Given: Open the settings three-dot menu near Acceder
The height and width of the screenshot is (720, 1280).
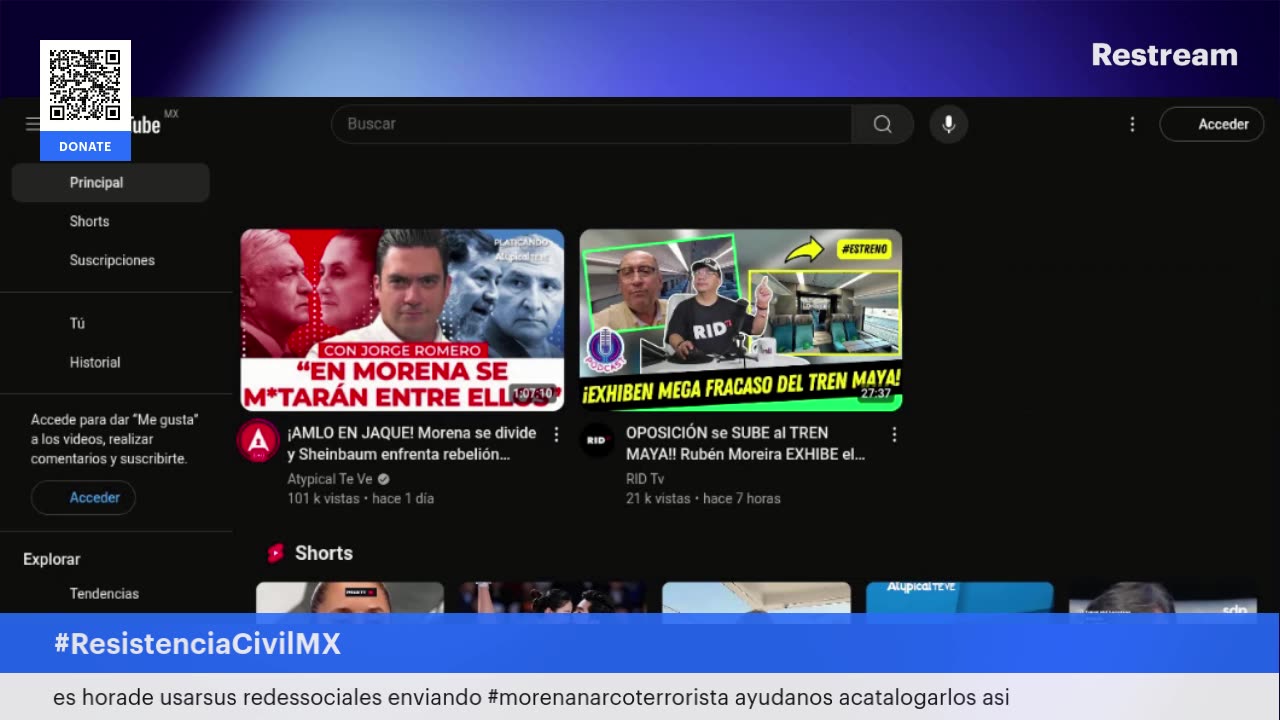Looking at the screenshot, I should click(x=1132, y=124).
